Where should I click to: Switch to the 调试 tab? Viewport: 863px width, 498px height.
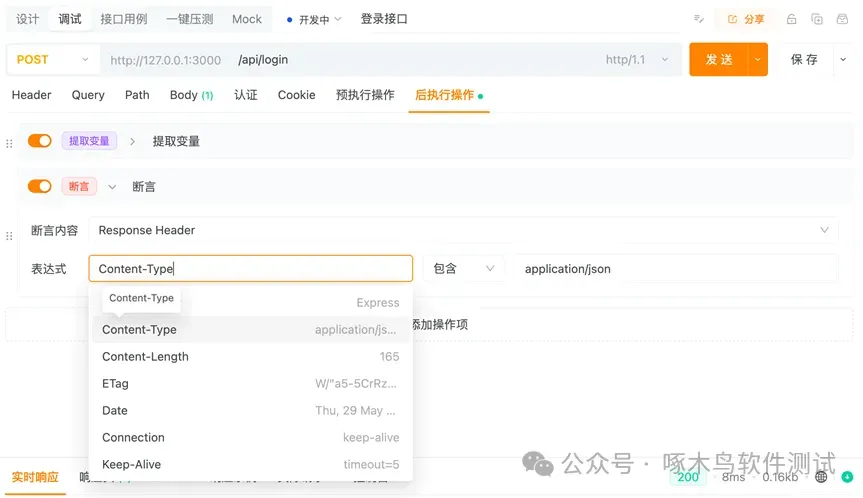point(70,19)
